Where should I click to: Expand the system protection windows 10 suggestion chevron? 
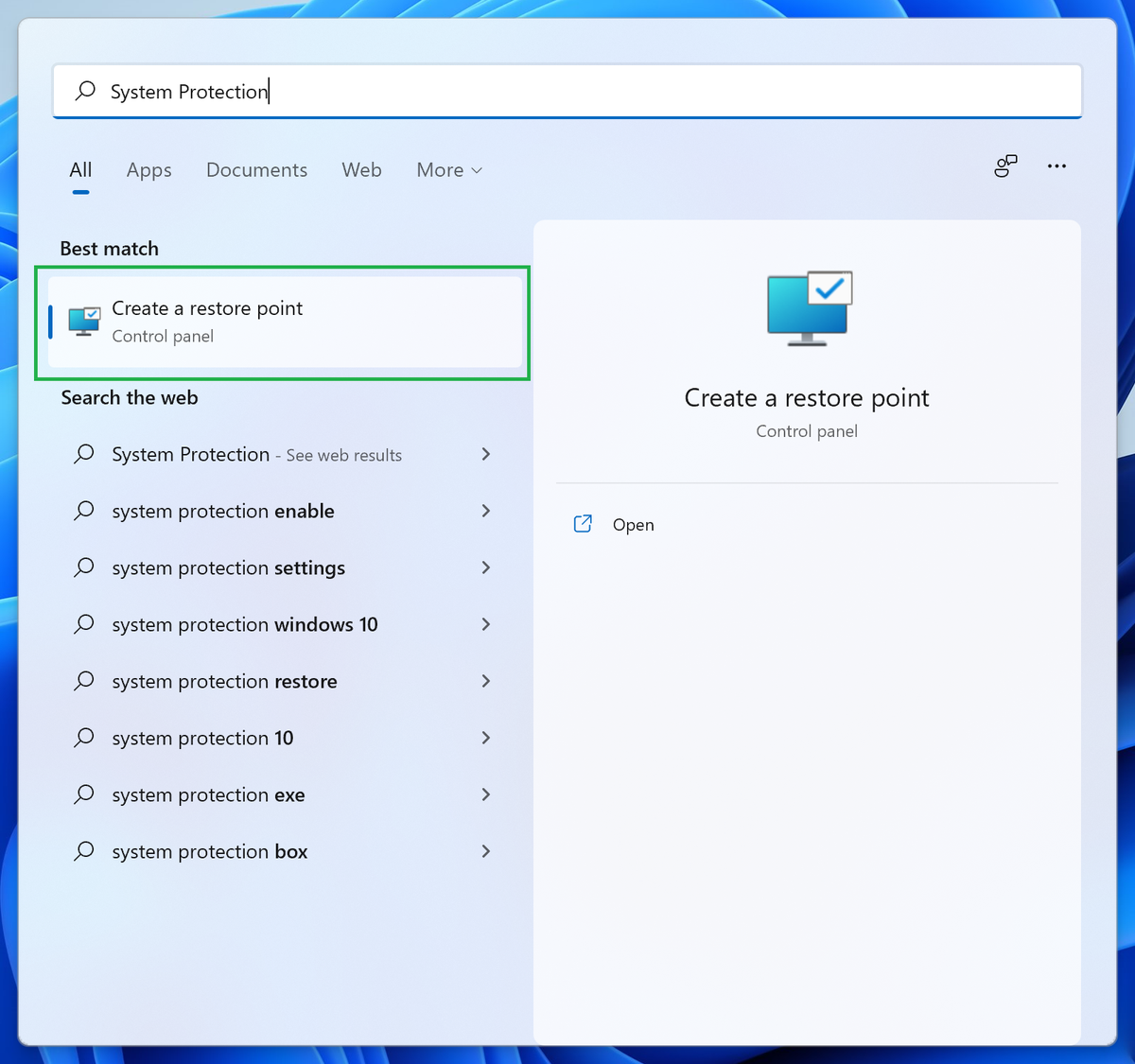485,624
